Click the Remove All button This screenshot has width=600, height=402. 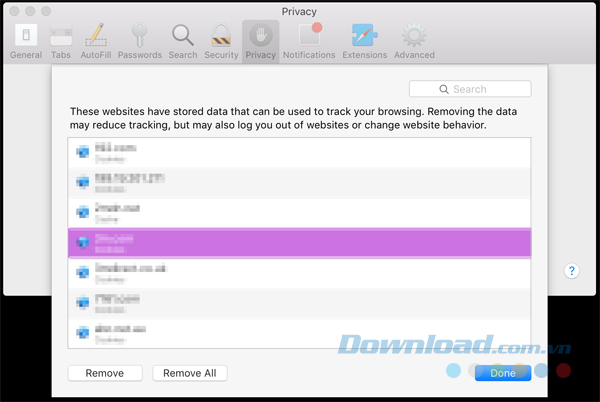click(x=190, y=373)
